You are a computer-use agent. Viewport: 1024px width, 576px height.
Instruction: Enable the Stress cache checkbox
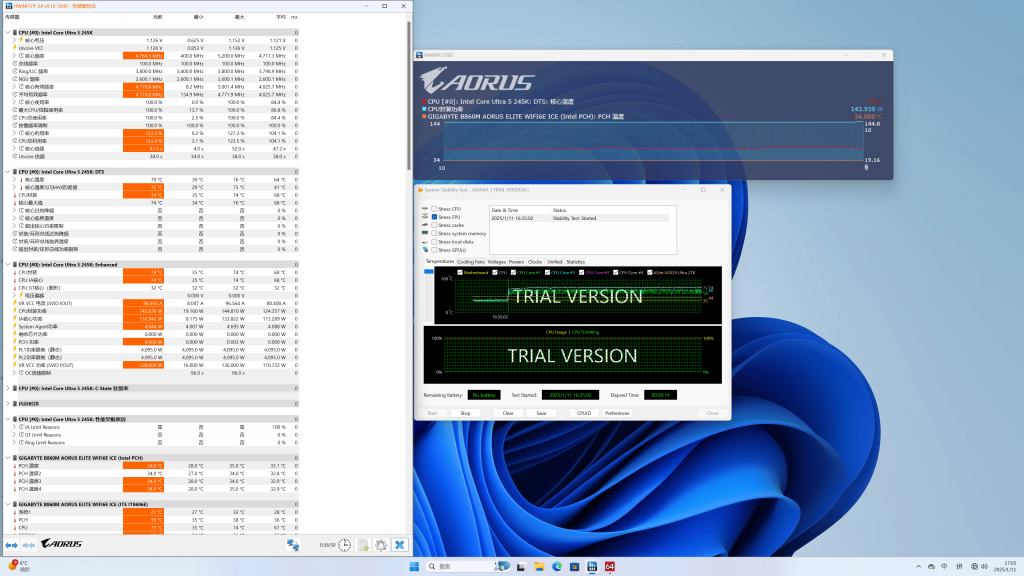(x=434, y=225)
